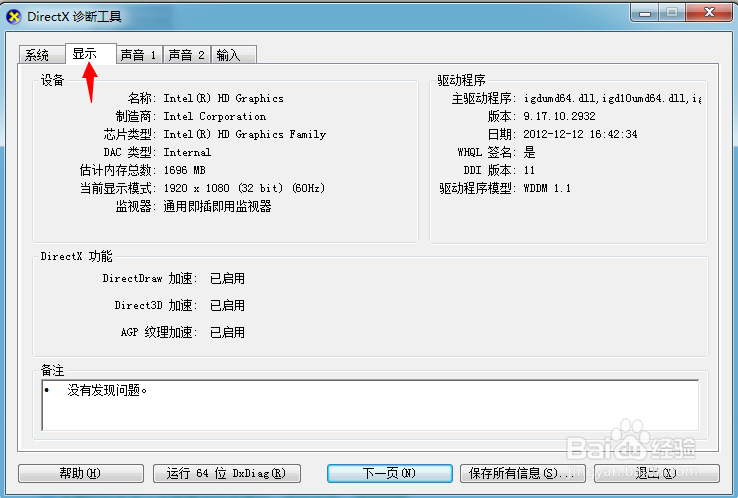Minimize the DirectX diagnostic window
Viewport: 738px width, 498px height.
(645, 13)
